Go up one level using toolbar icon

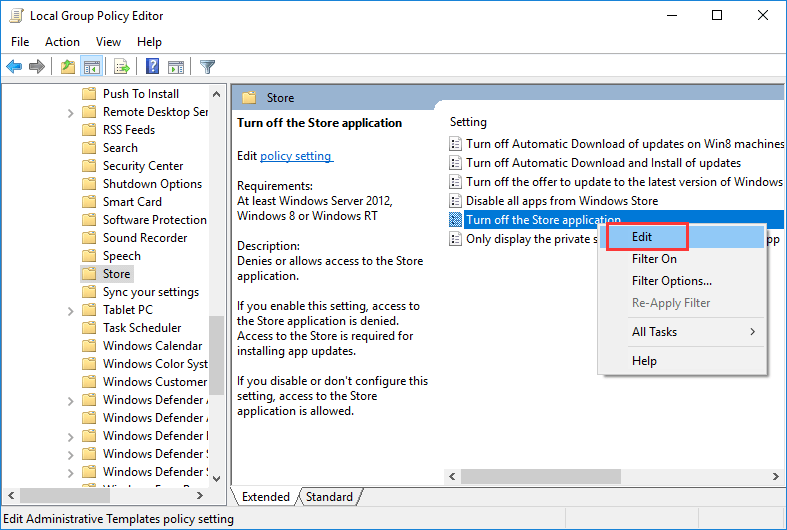click(x=67, y=67)
